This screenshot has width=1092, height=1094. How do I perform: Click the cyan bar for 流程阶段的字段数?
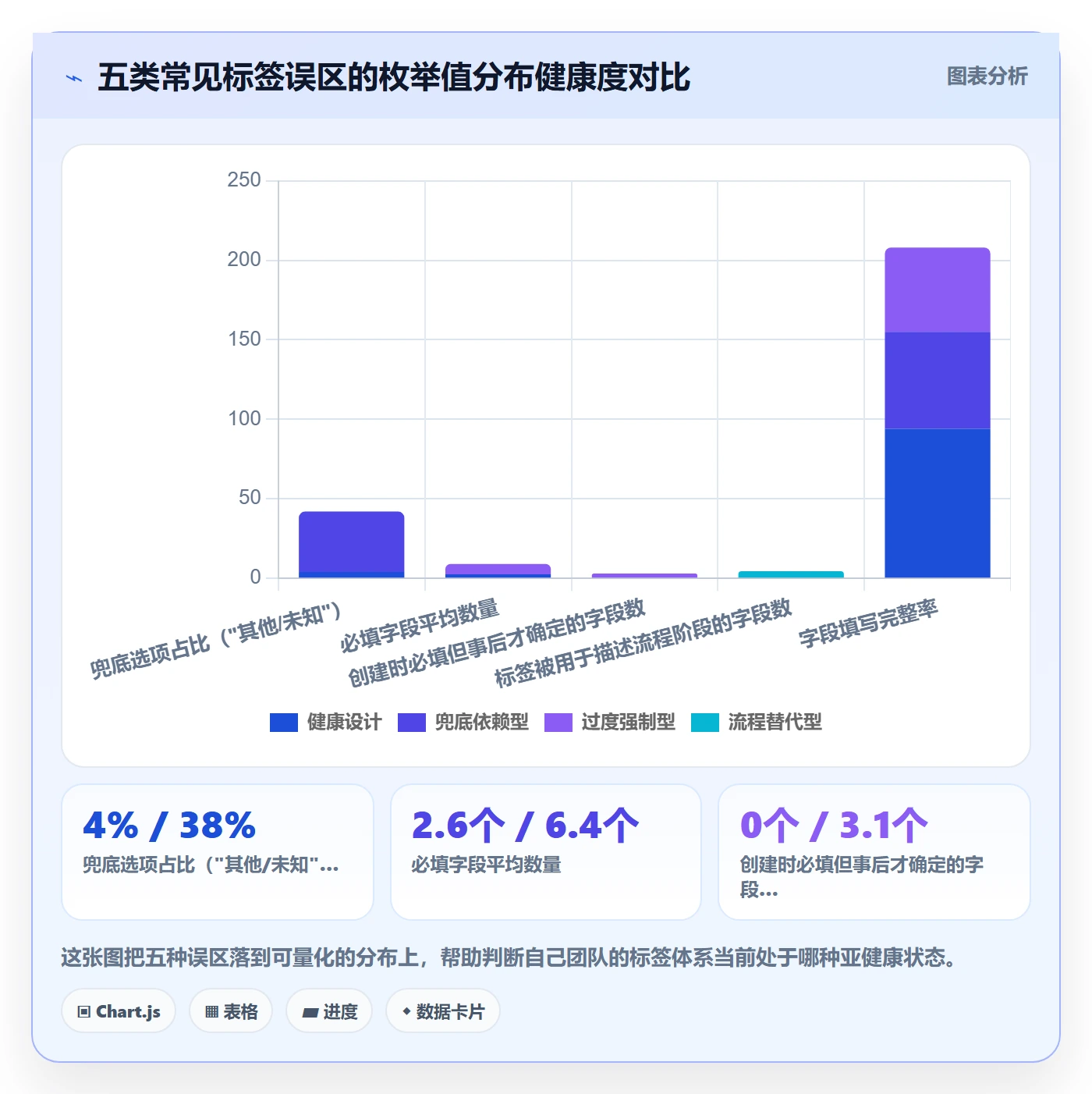pyautogui.click(x=791, y=574)
